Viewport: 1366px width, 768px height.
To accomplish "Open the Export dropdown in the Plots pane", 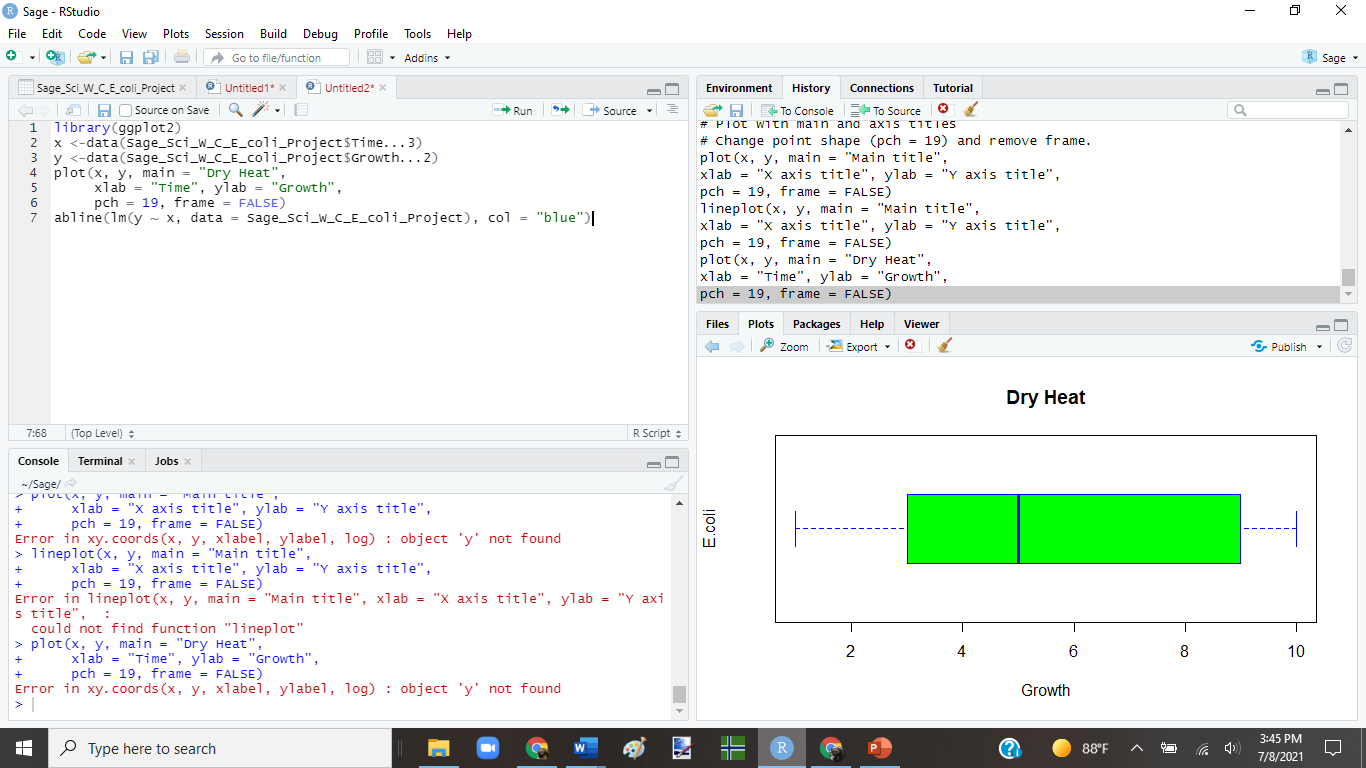I will 859,346.
